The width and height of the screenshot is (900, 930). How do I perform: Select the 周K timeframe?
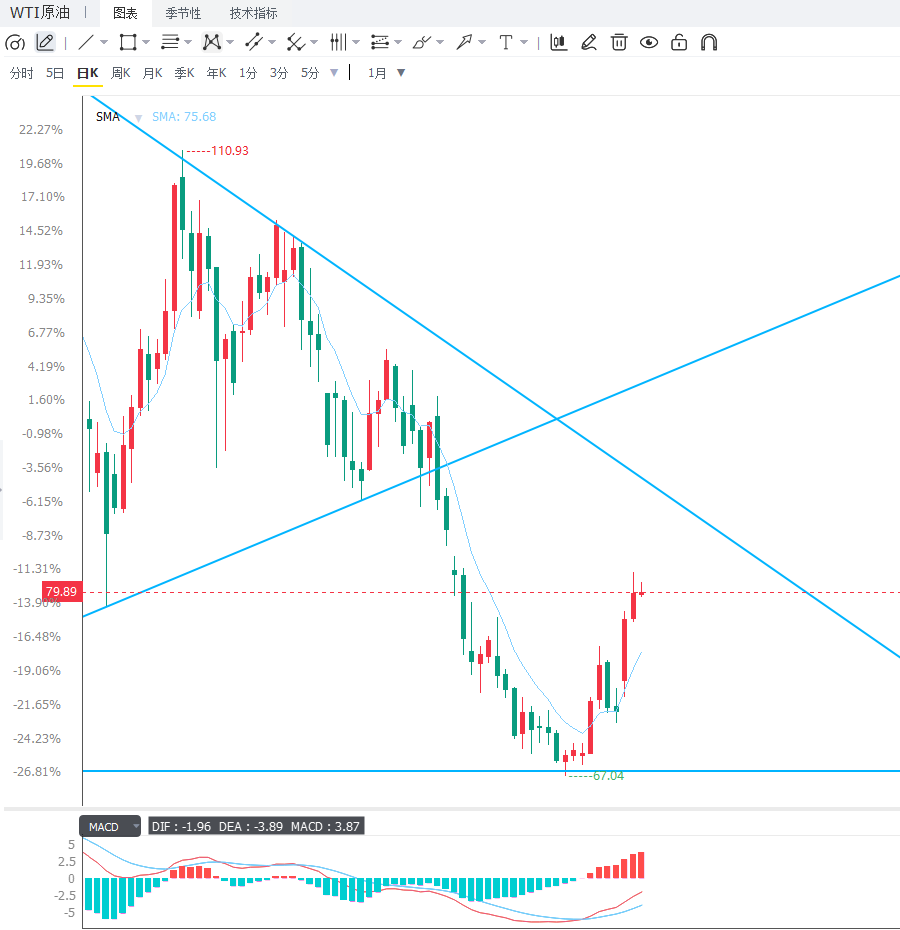120,73
